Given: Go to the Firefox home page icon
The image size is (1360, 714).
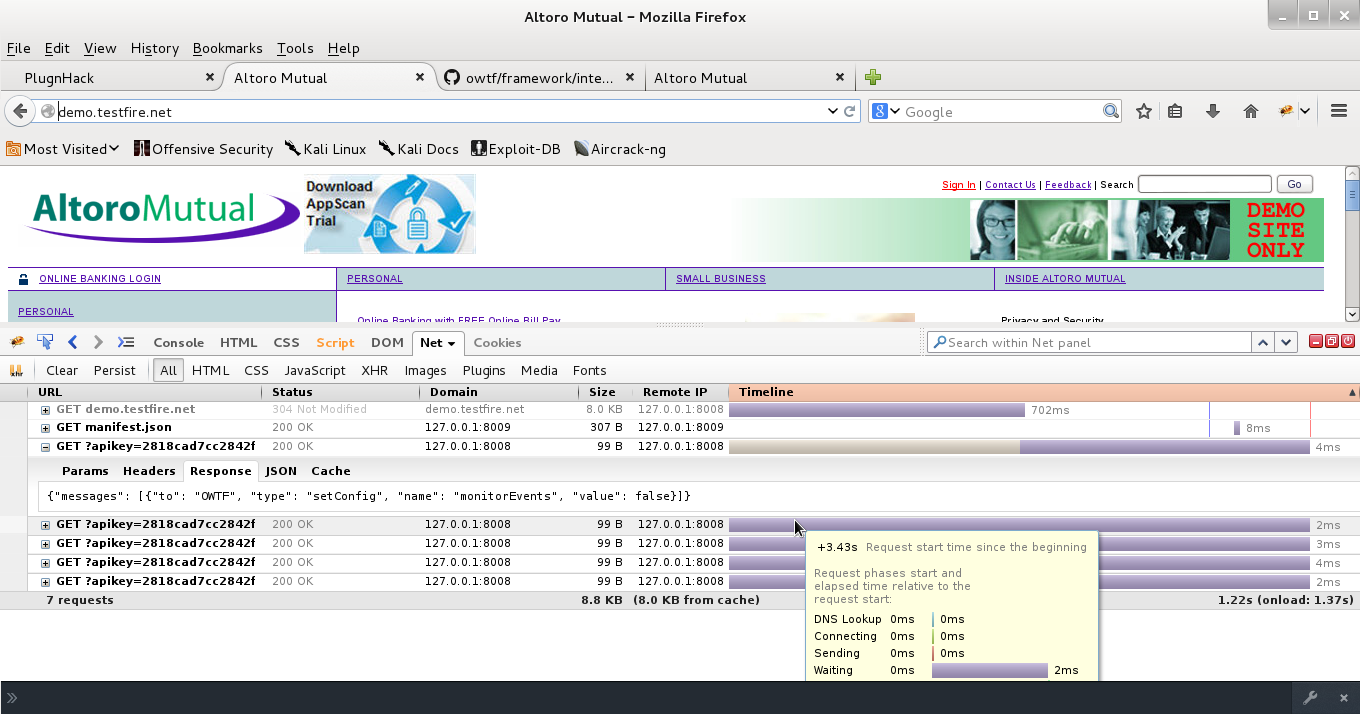Looking at the screenshot, I should [1251, 112].
